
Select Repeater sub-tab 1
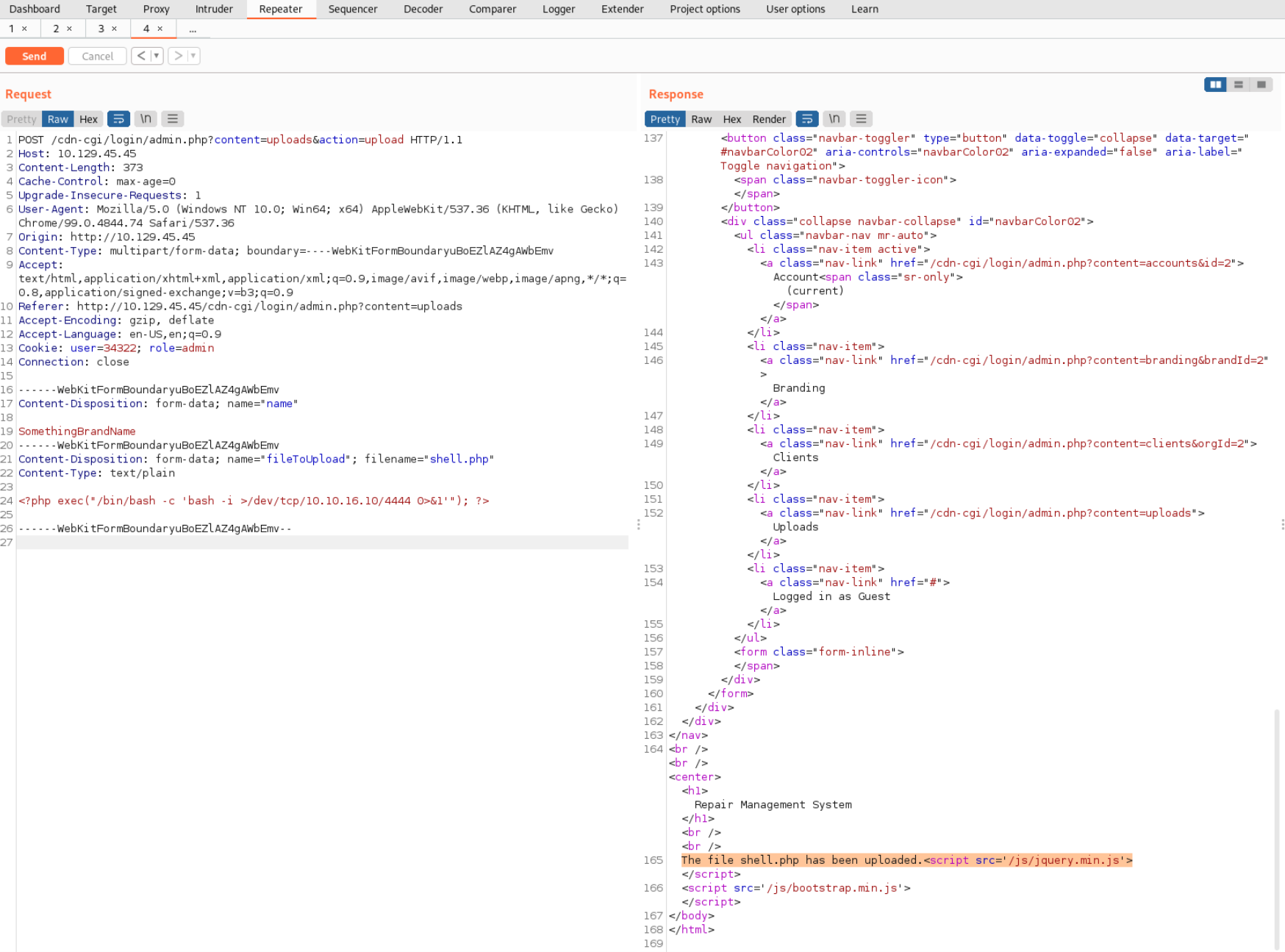pos(11,29)
